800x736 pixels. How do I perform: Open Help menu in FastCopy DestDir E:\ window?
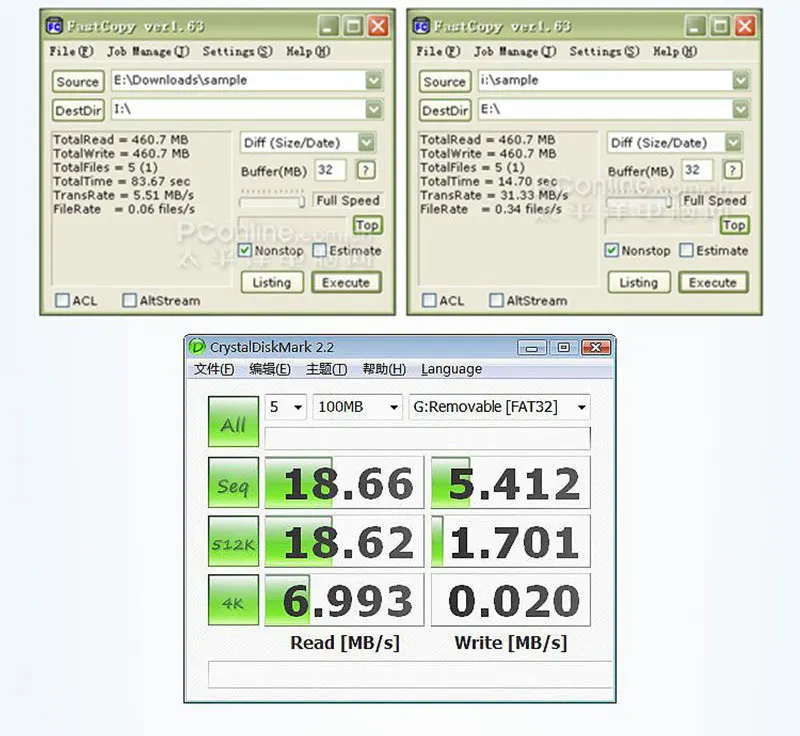(675, 51)
